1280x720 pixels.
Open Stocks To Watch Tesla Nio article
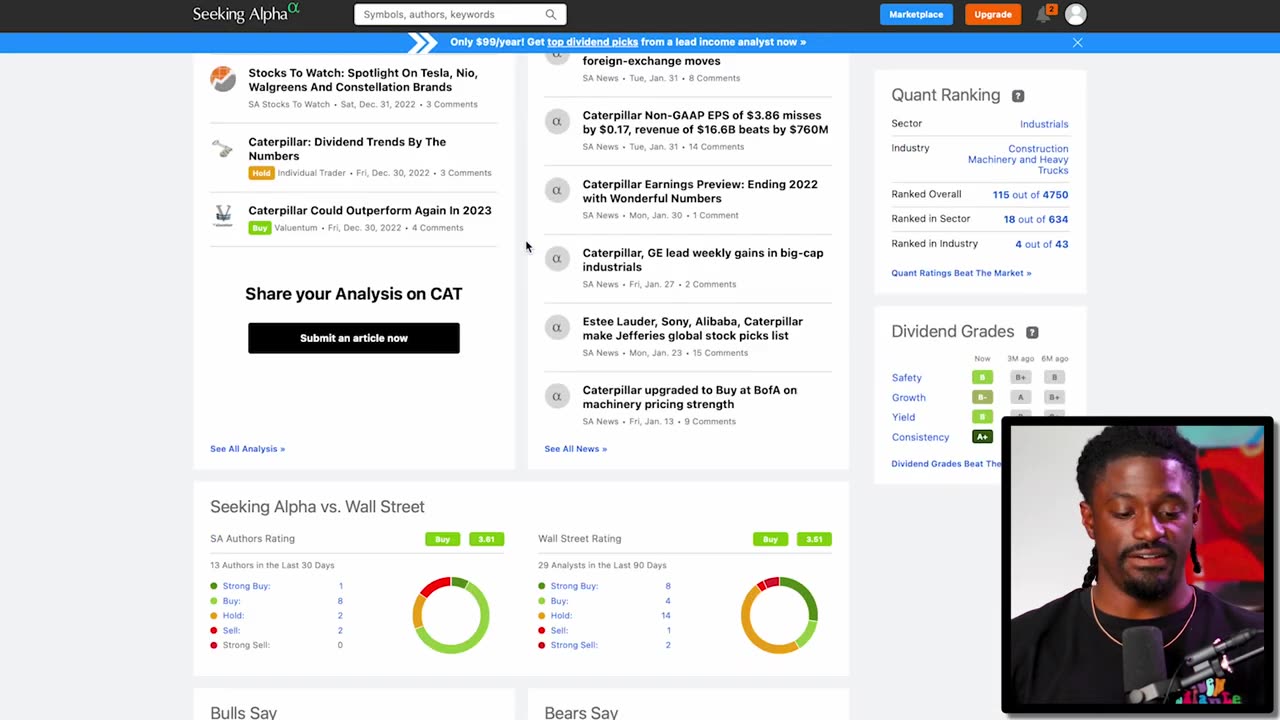363,80
